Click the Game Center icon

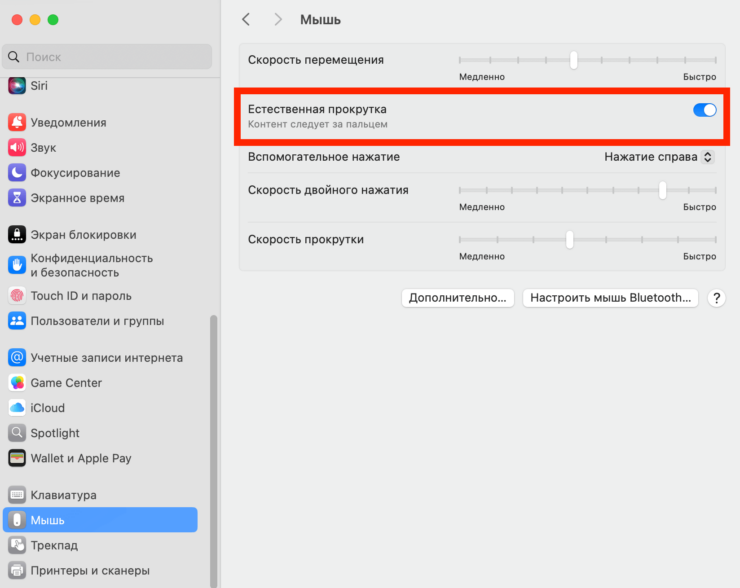point(17,383)
